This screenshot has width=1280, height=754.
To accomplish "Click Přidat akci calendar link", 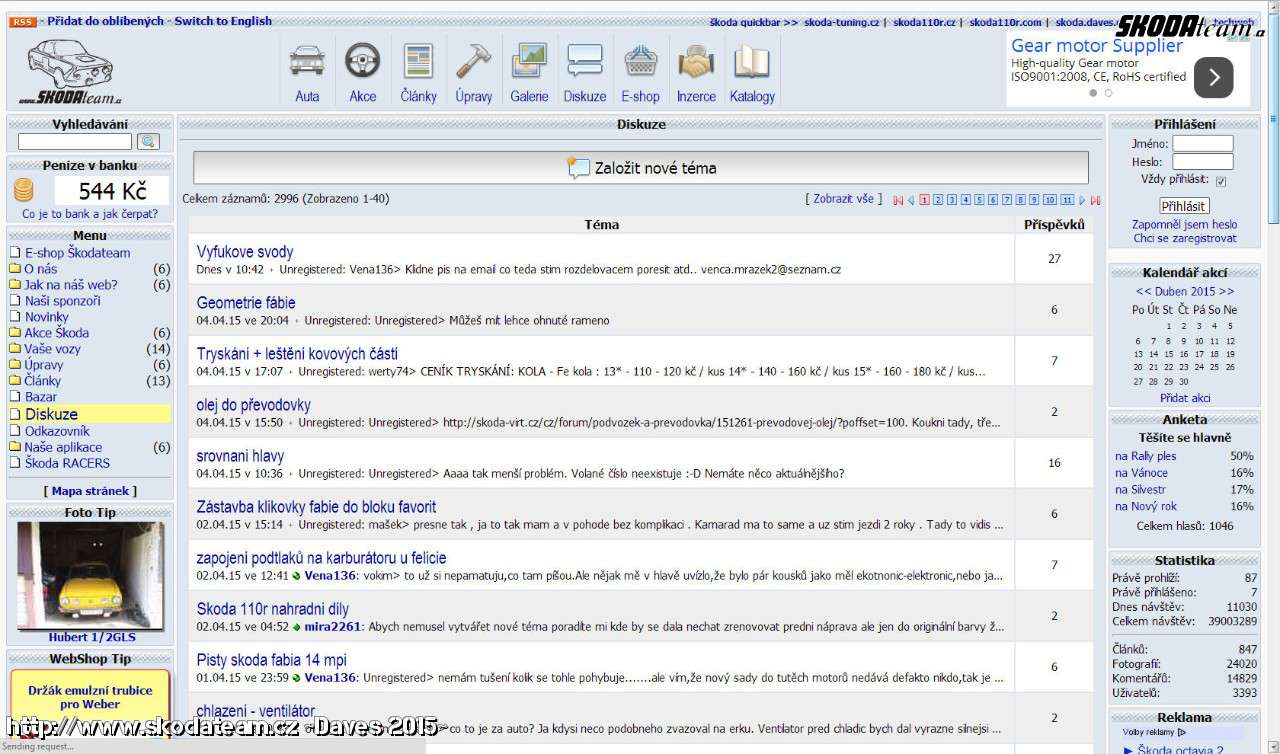I will [x=1185, y=398].
